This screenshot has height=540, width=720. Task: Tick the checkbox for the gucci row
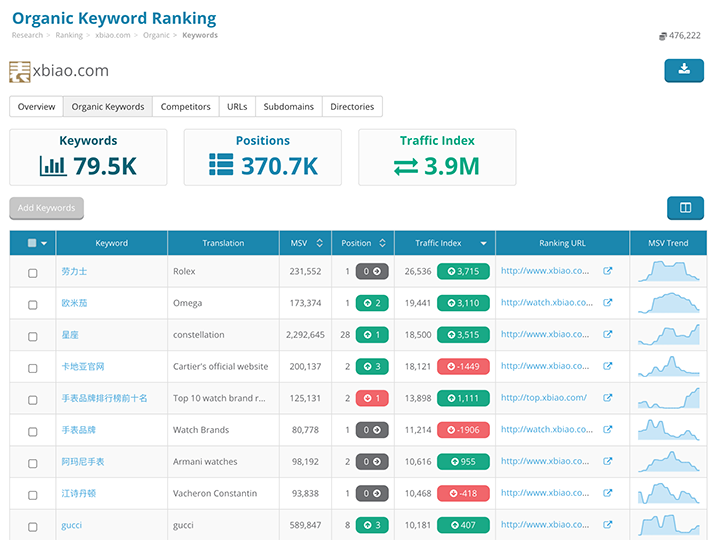coord(33,526)
